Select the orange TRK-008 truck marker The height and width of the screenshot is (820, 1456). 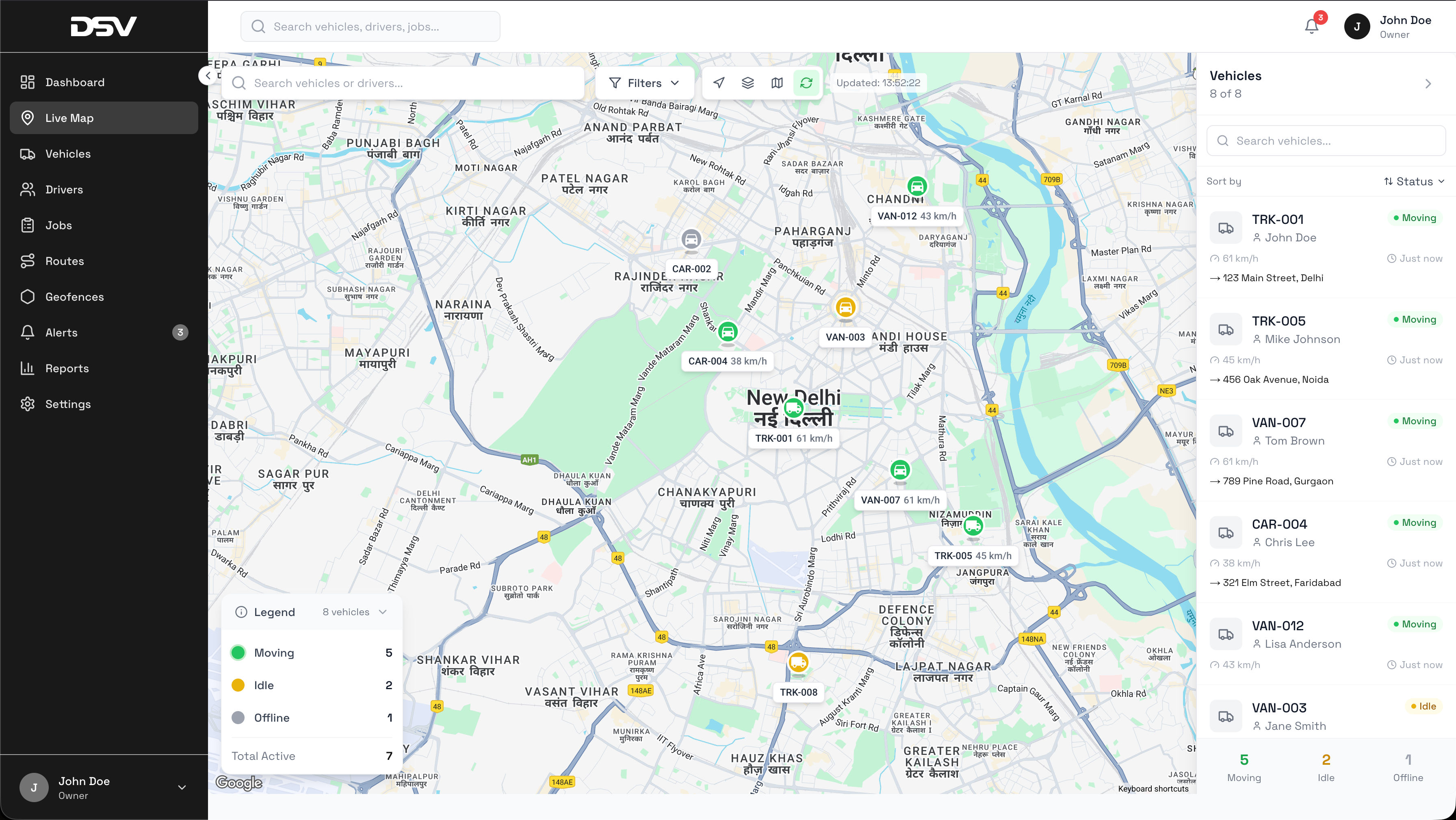pos(798,662)
